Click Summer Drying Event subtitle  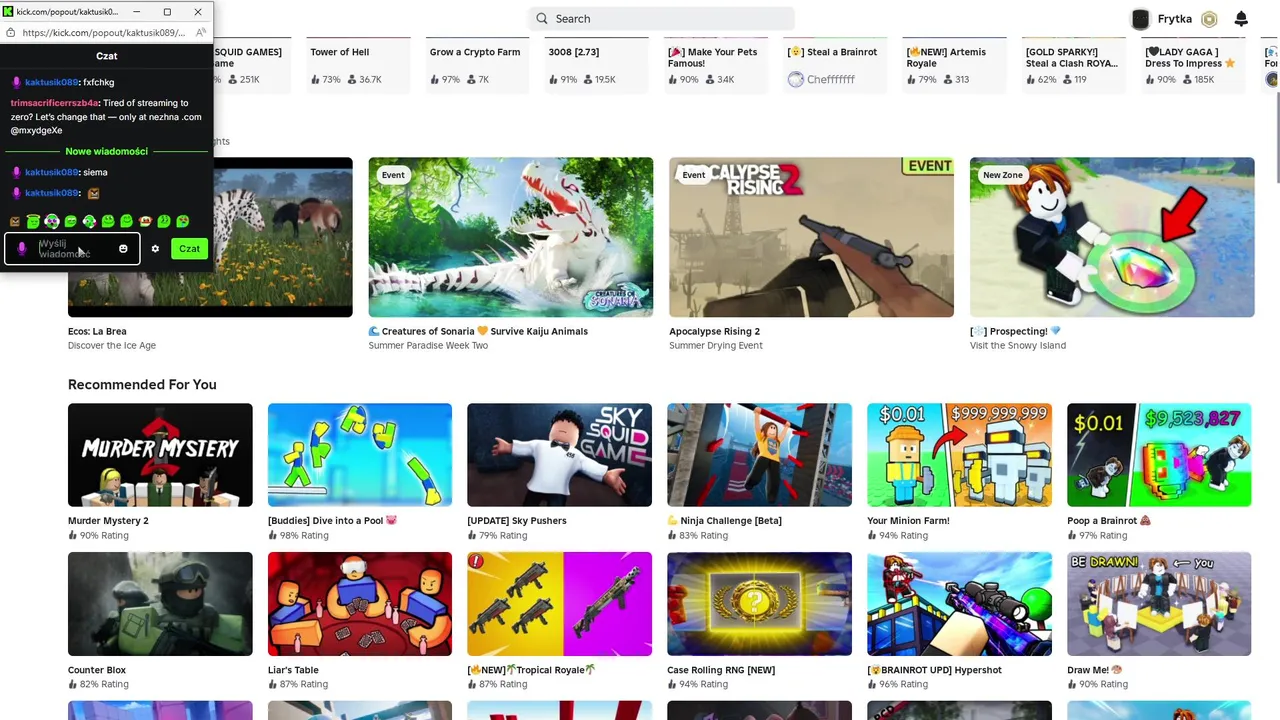click(716, 345)
